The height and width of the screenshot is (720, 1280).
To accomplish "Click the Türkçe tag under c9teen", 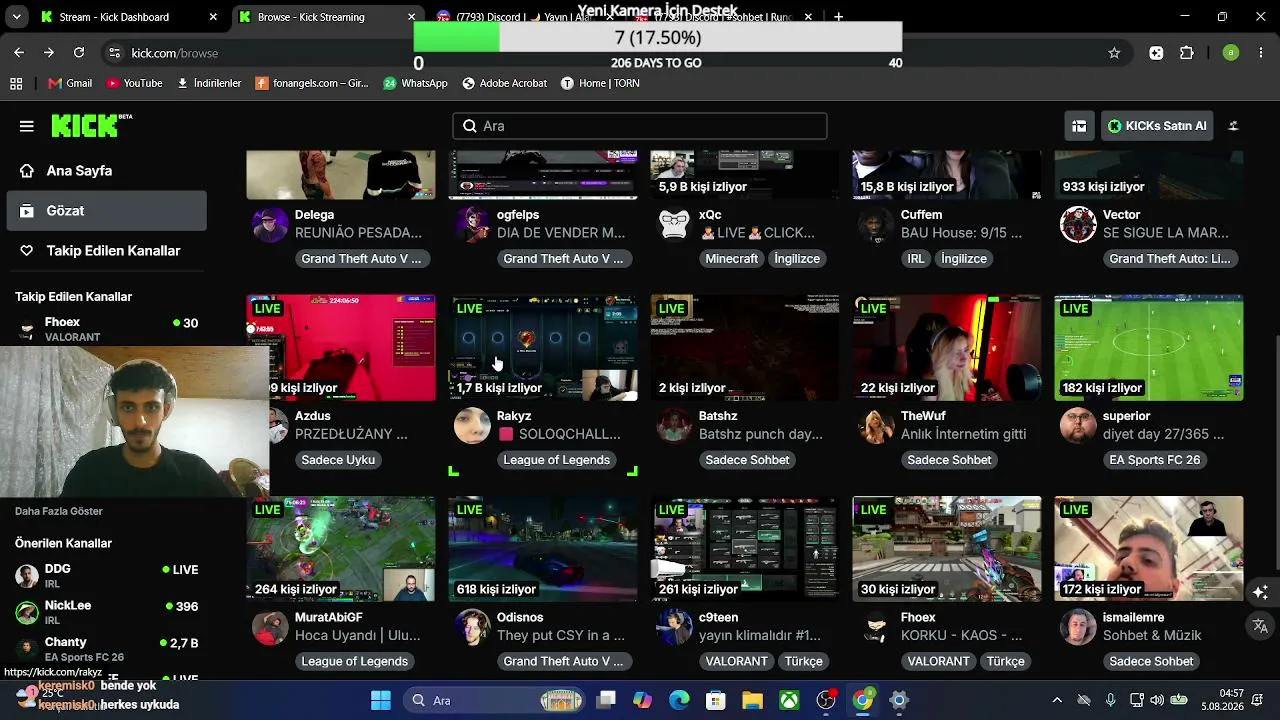I will tap(803, 661).
